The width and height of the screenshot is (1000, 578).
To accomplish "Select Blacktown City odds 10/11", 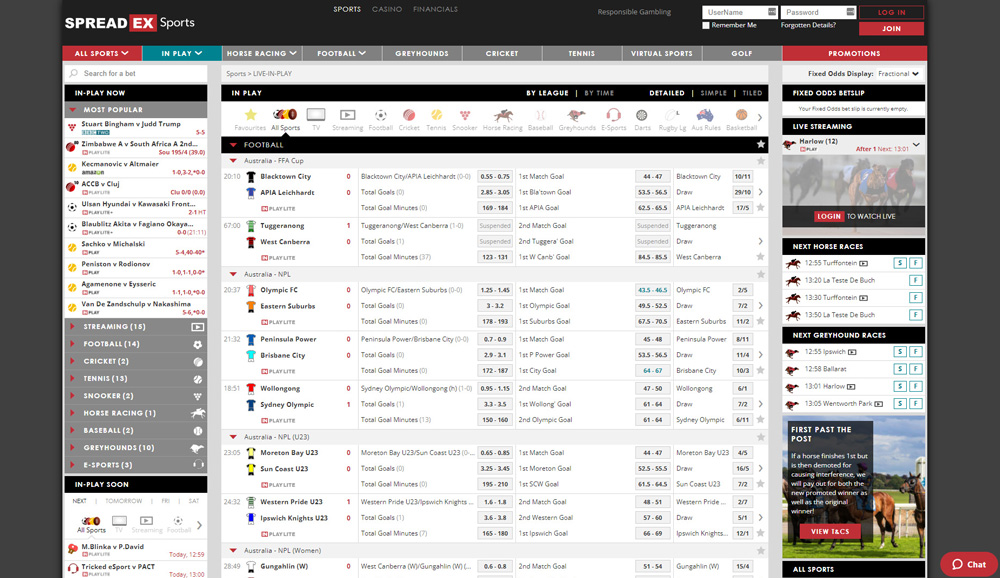I will 742,177.
